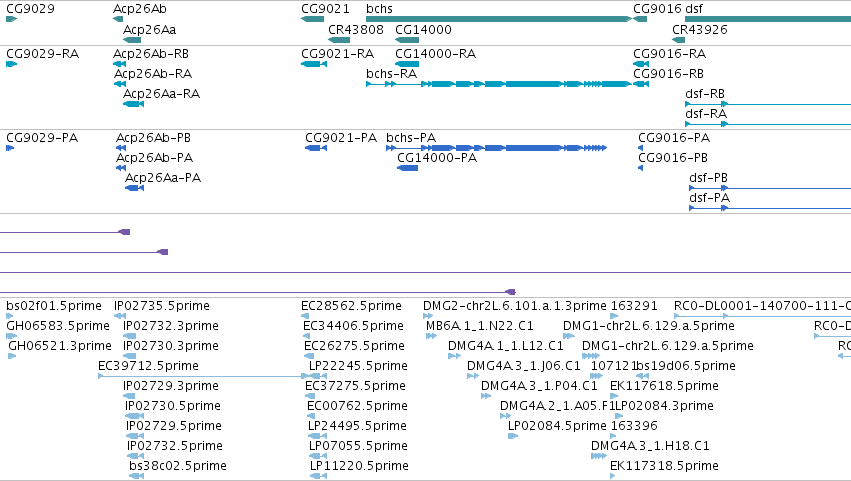
Task: Select the IP02735.5prime EST label
Action: (x=162, y=306)
